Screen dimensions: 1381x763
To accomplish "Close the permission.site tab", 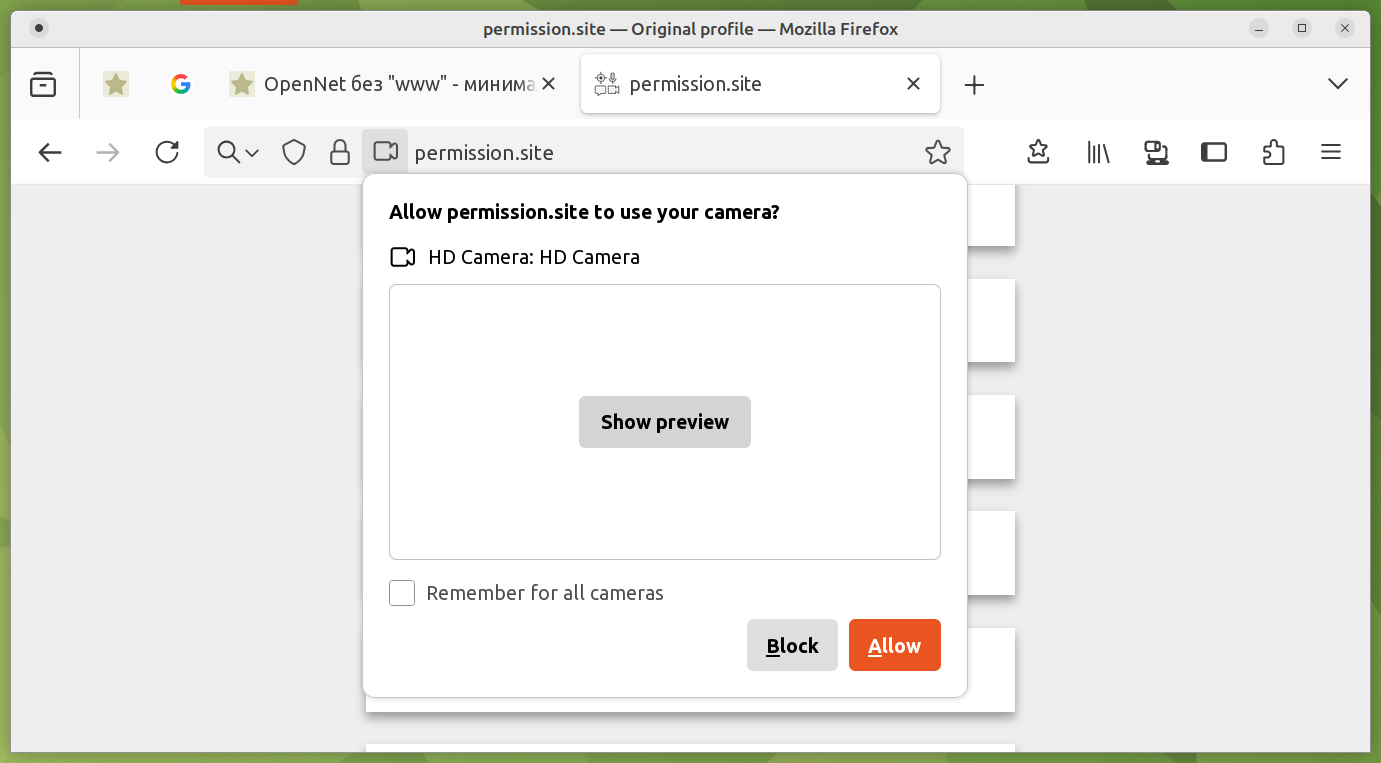I will pyautogui.click(x=913, y=84).
